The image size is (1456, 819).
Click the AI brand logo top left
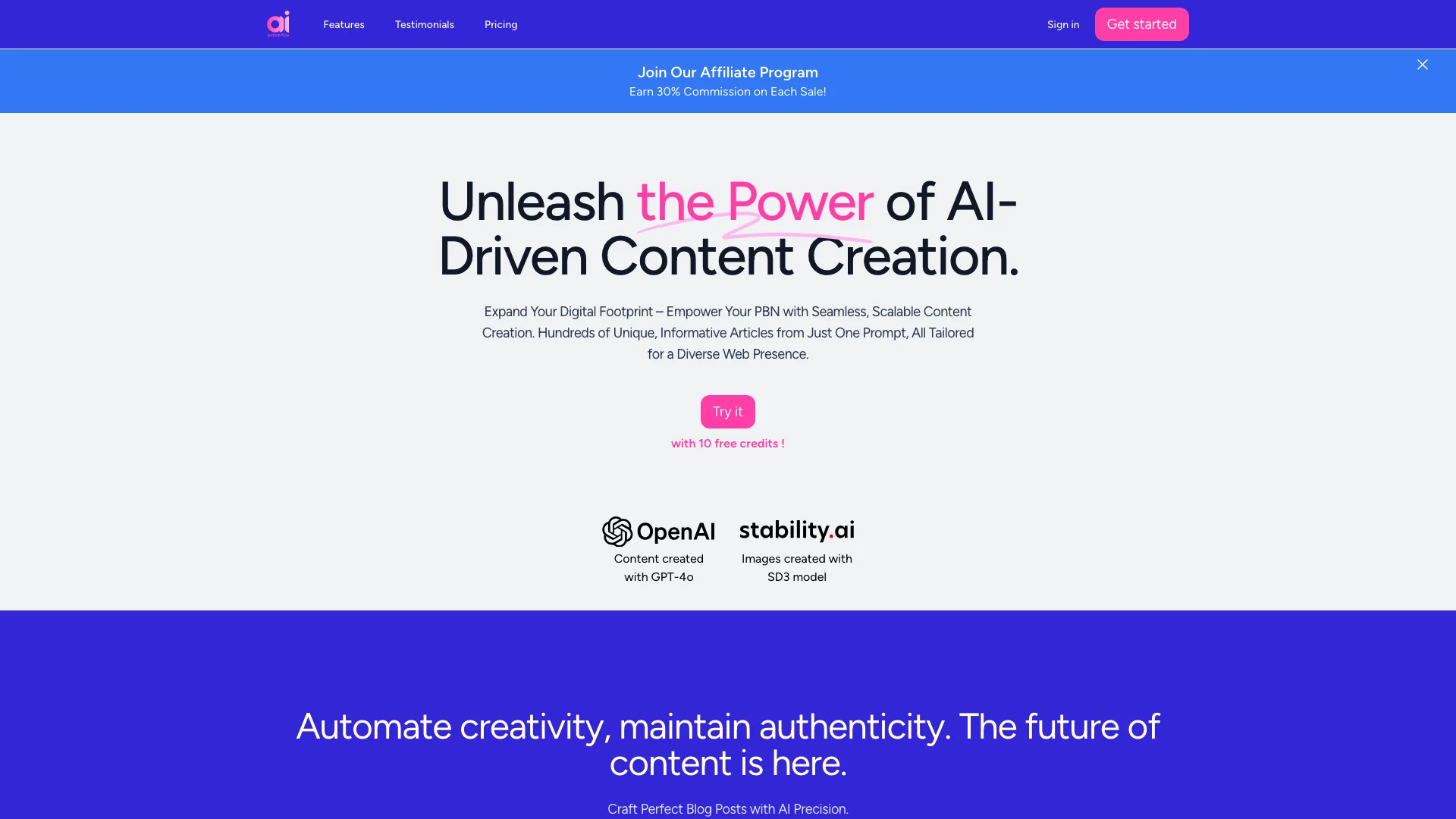[279, 24]
